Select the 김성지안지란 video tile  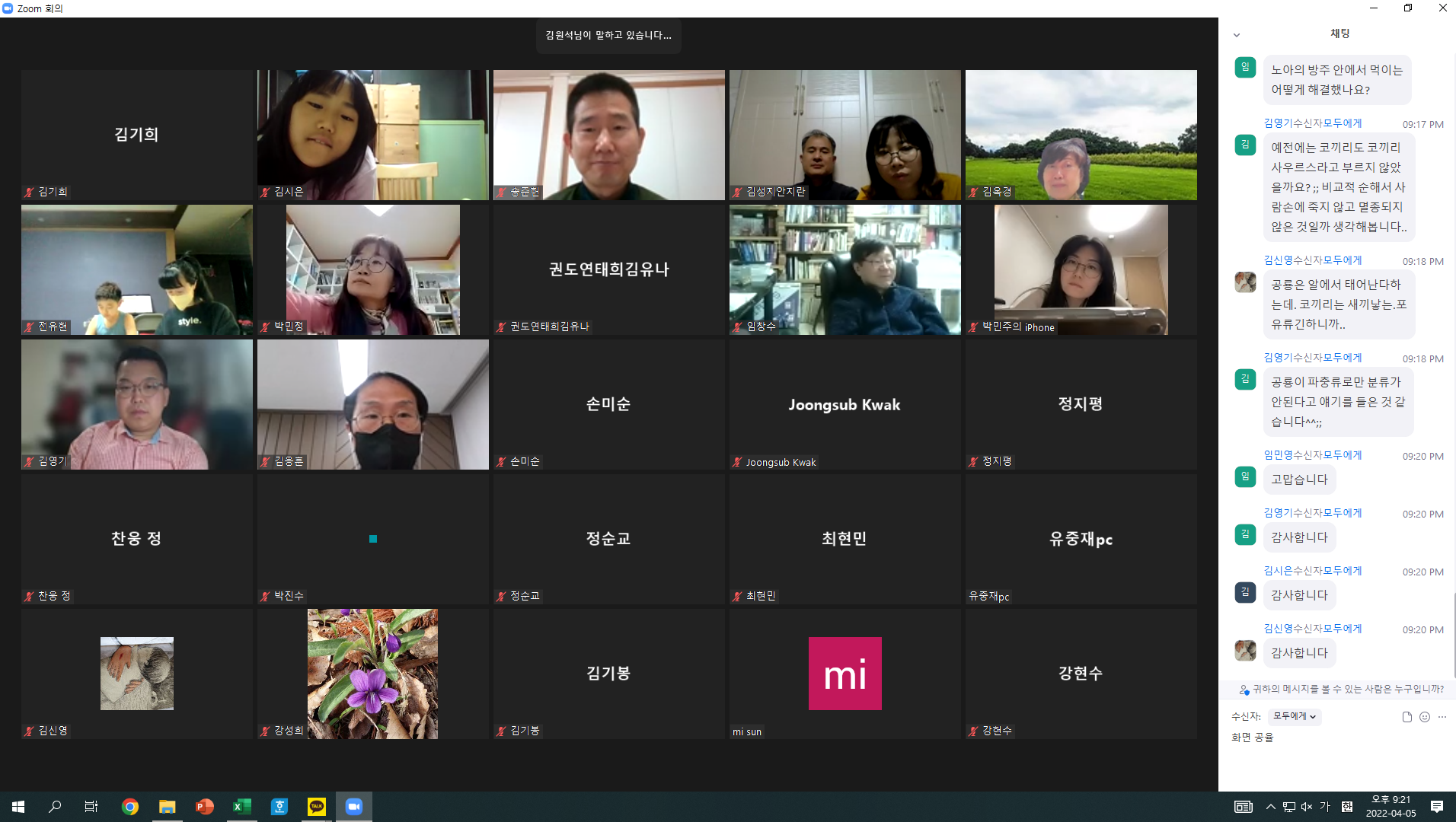tap(845, 135)
